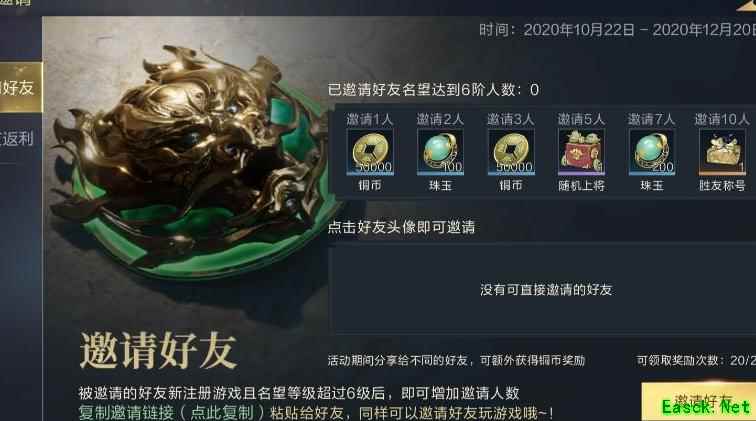This screenshot has height=421, width=756.
Task: Click the 邀请5人 tier label
Action: point(581,119)
